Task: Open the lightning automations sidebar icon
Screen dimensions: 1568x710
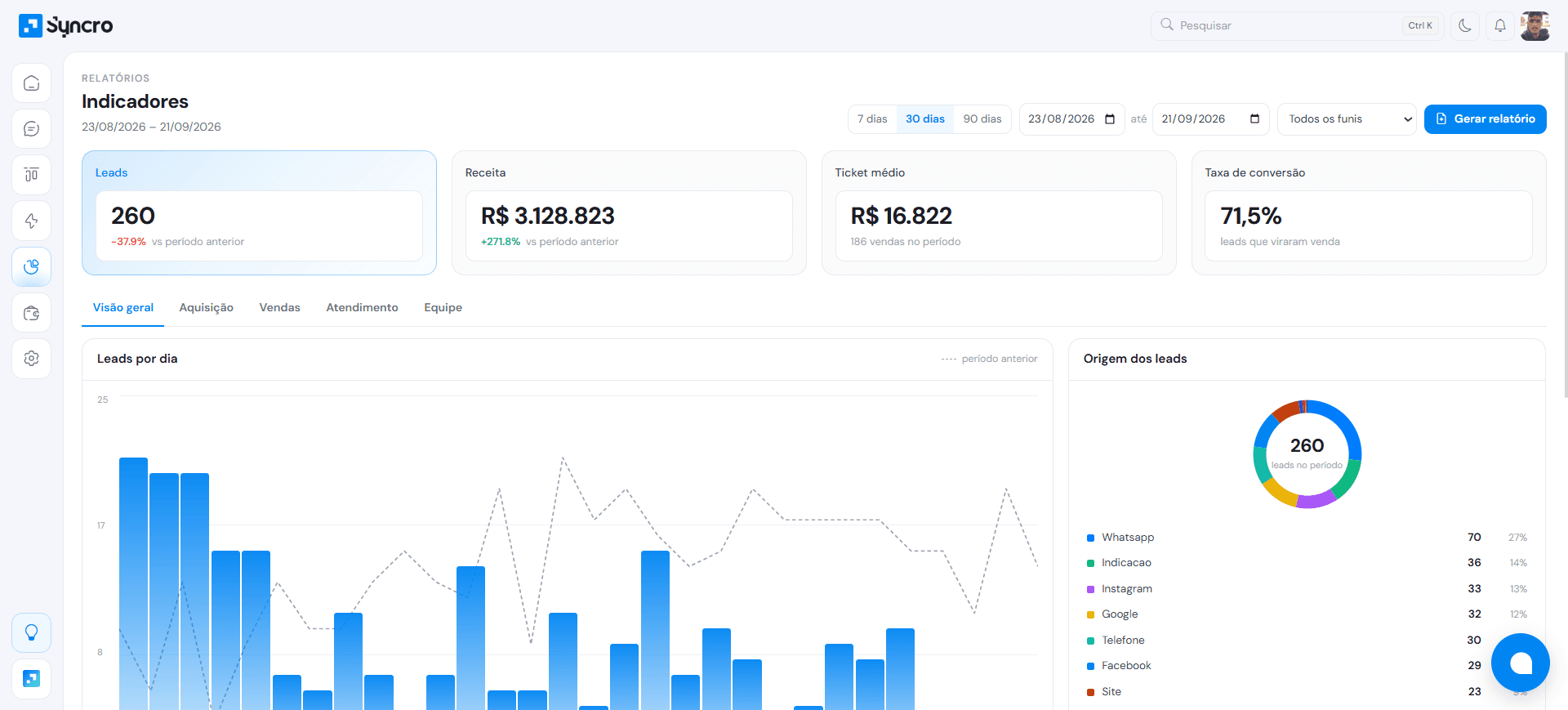Action: click(32, 221)
